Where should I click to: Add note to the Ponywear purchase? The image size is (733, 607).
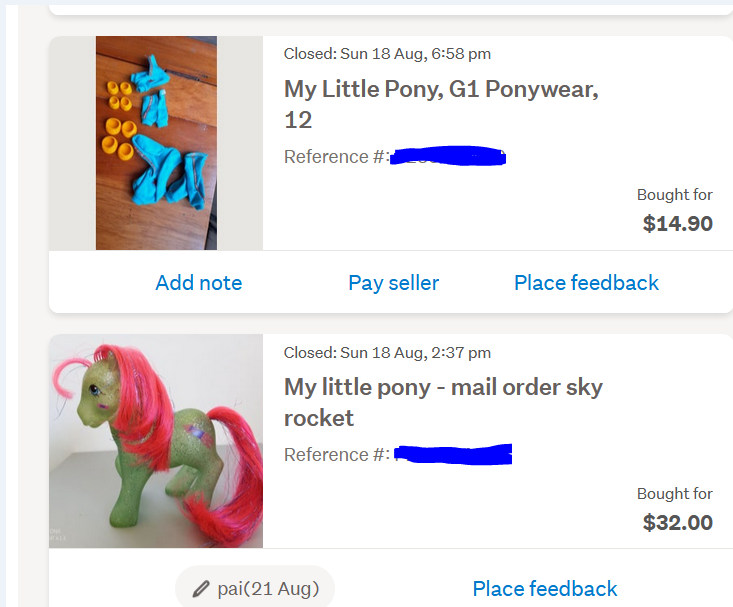point(198,283)
